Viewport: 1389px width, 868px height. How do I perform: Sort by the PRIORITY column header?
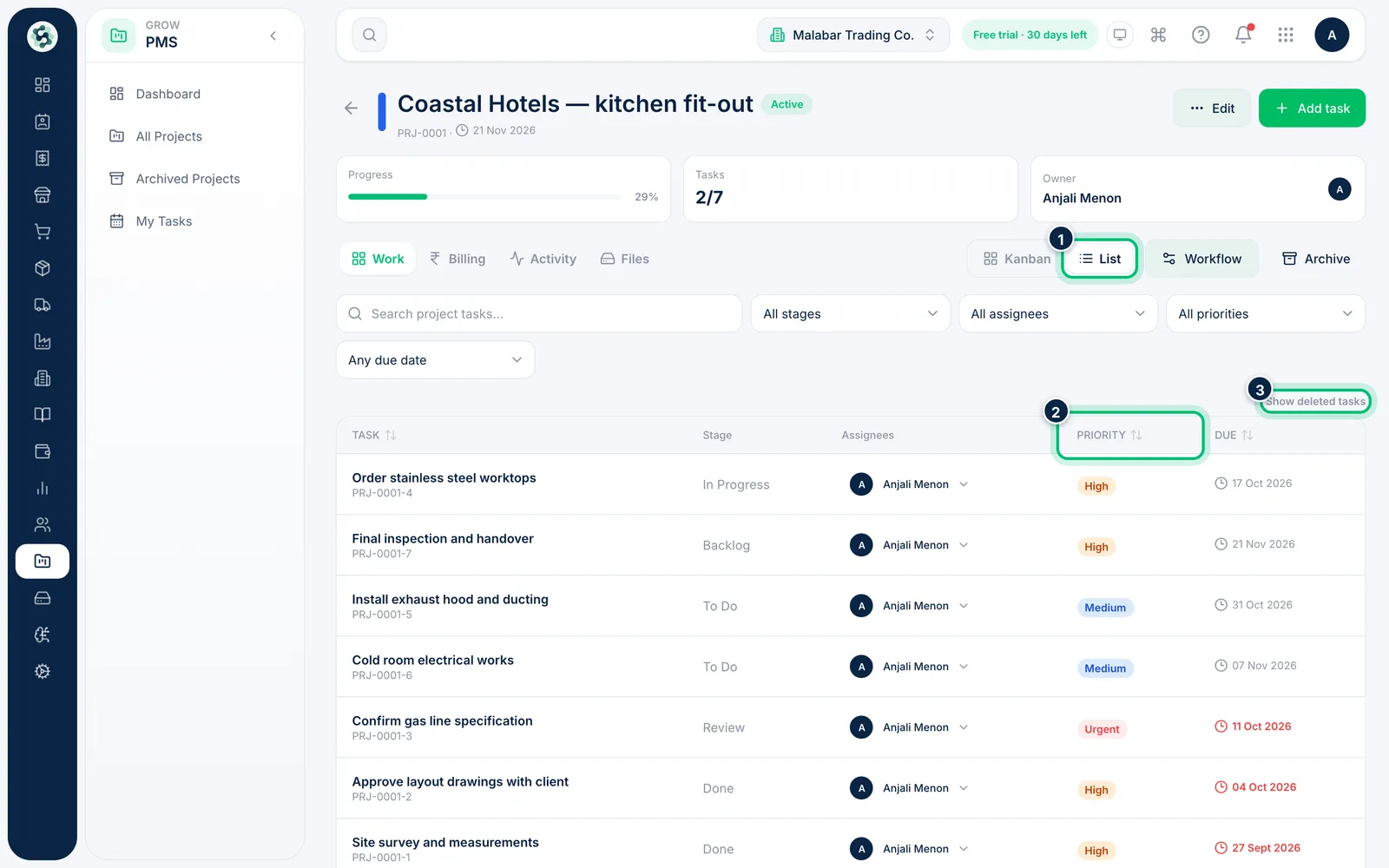pyautogui.click(x=1109, y=435)
